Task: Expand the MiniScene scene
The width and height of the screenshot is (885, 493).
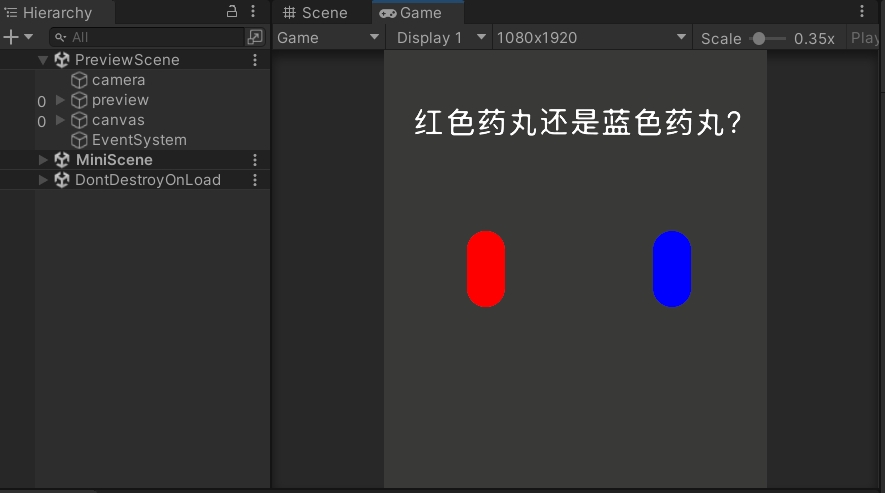Action: [43, 160]
